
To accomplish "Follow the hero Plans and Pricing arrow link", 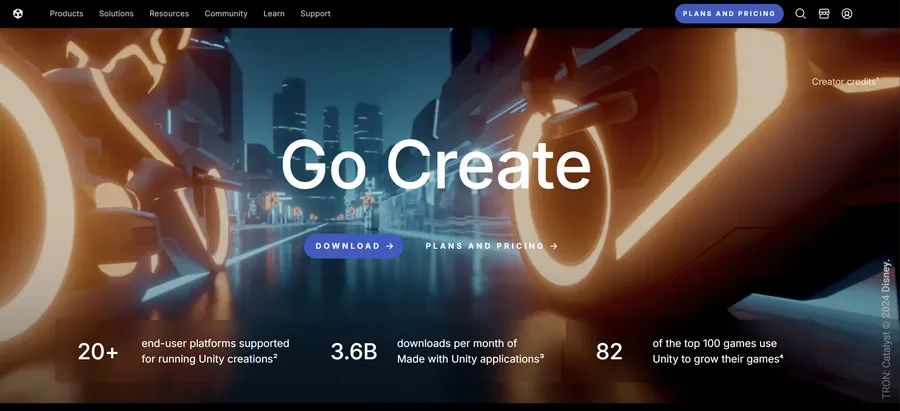I will pyautogui.click(x=491, y=246).
